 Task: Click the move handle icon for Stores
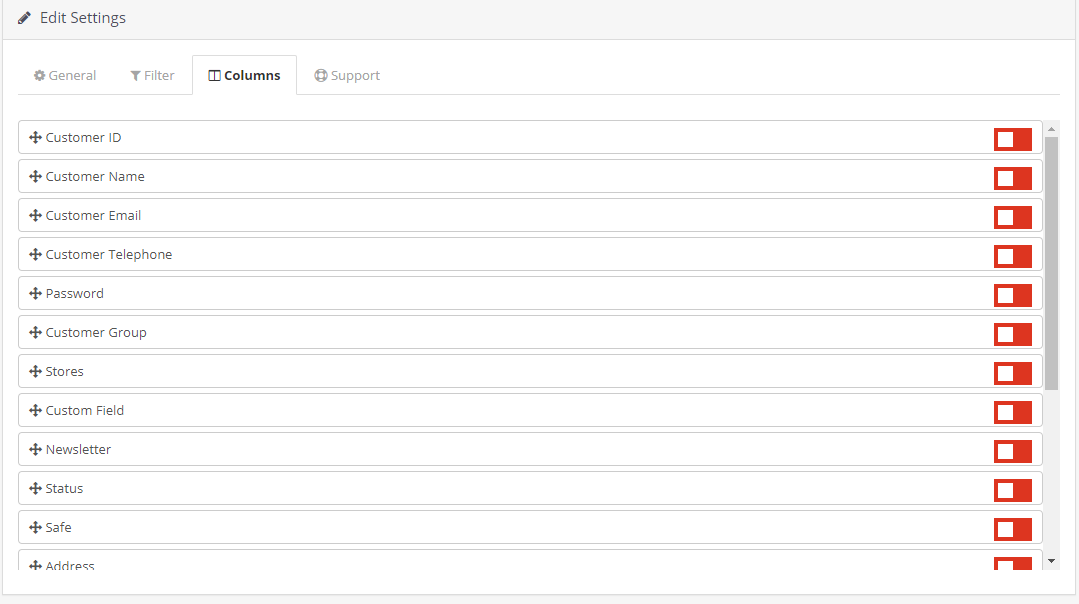click(x=35, y=371)
